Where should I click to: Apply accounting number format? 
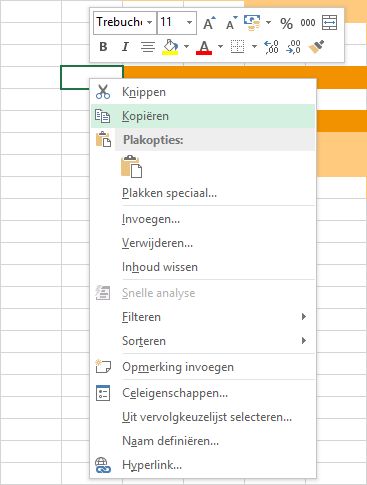pos(252,22)
